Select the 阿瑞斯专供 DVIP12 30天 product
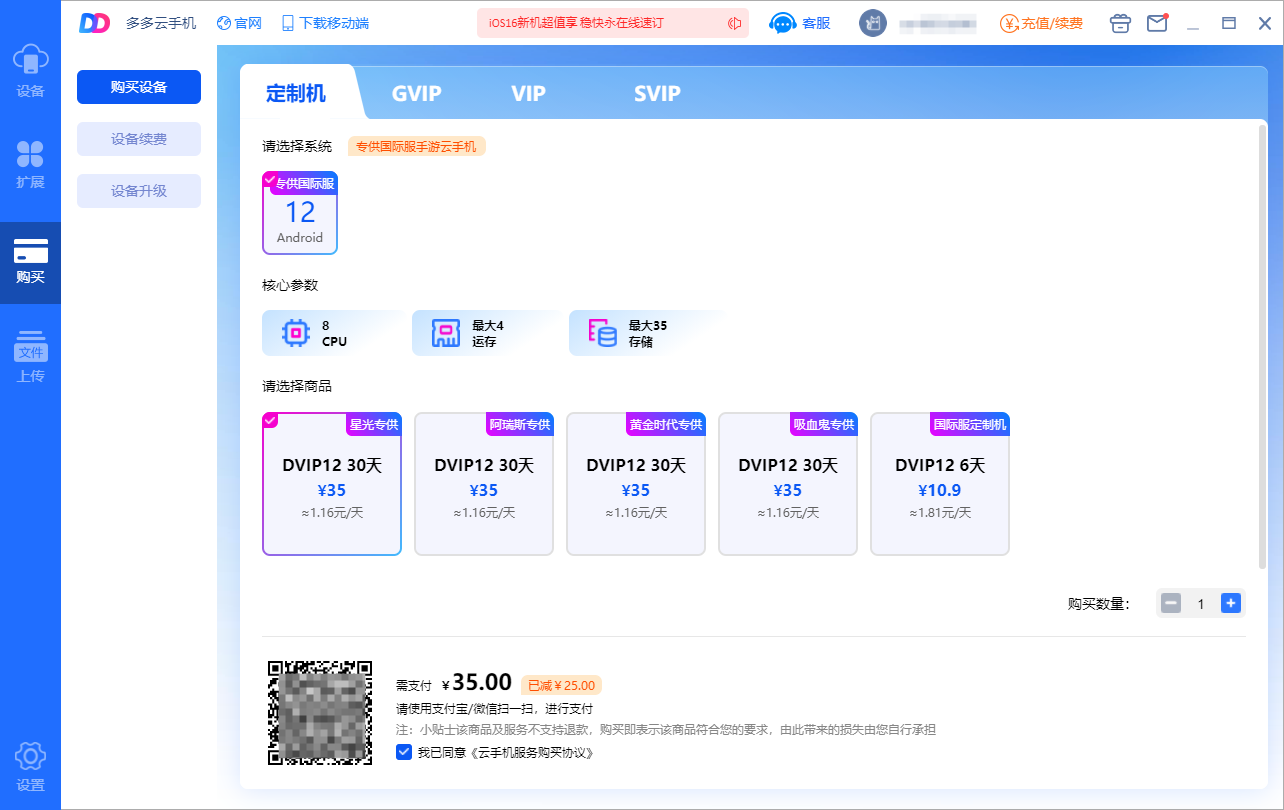The image size is (1284, 810). (484, 483)
